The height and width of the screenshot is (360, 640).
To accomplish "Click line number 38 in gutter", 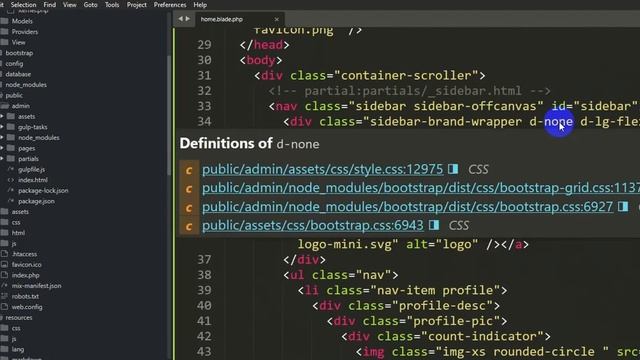I will [x=204, y=275].
